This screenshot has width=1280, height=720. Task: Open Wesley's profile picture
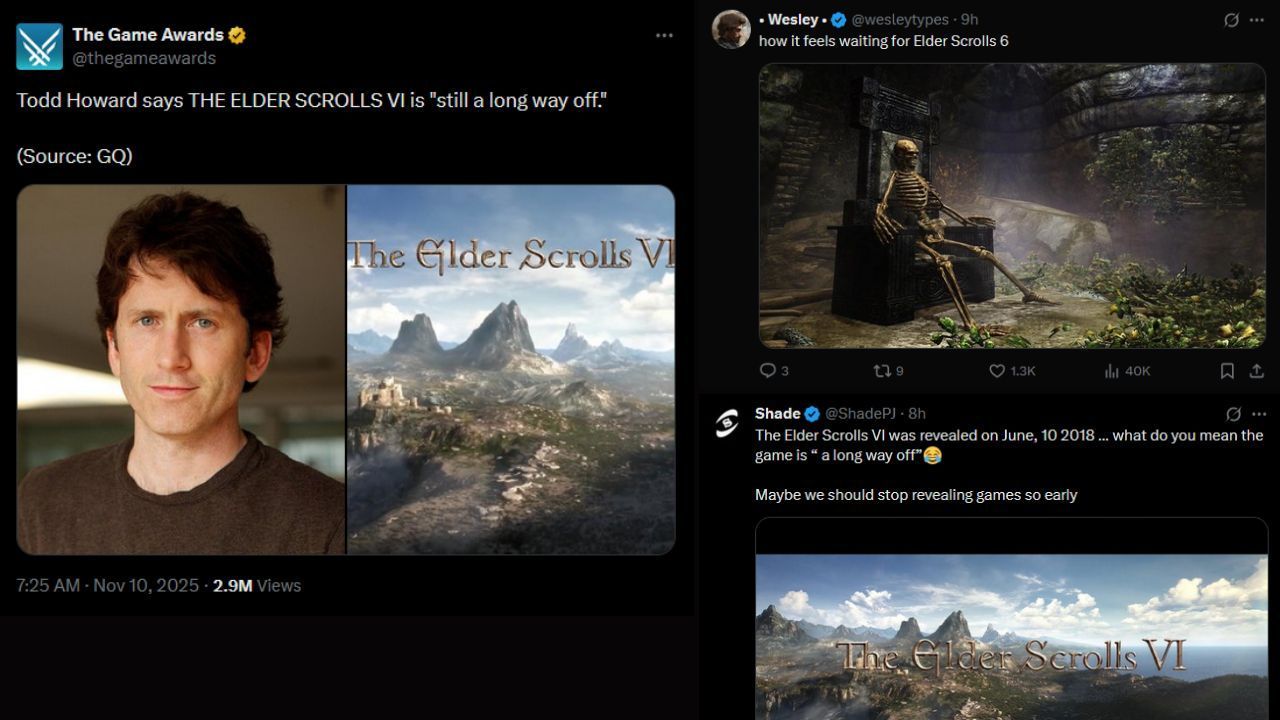pos(731,29)
